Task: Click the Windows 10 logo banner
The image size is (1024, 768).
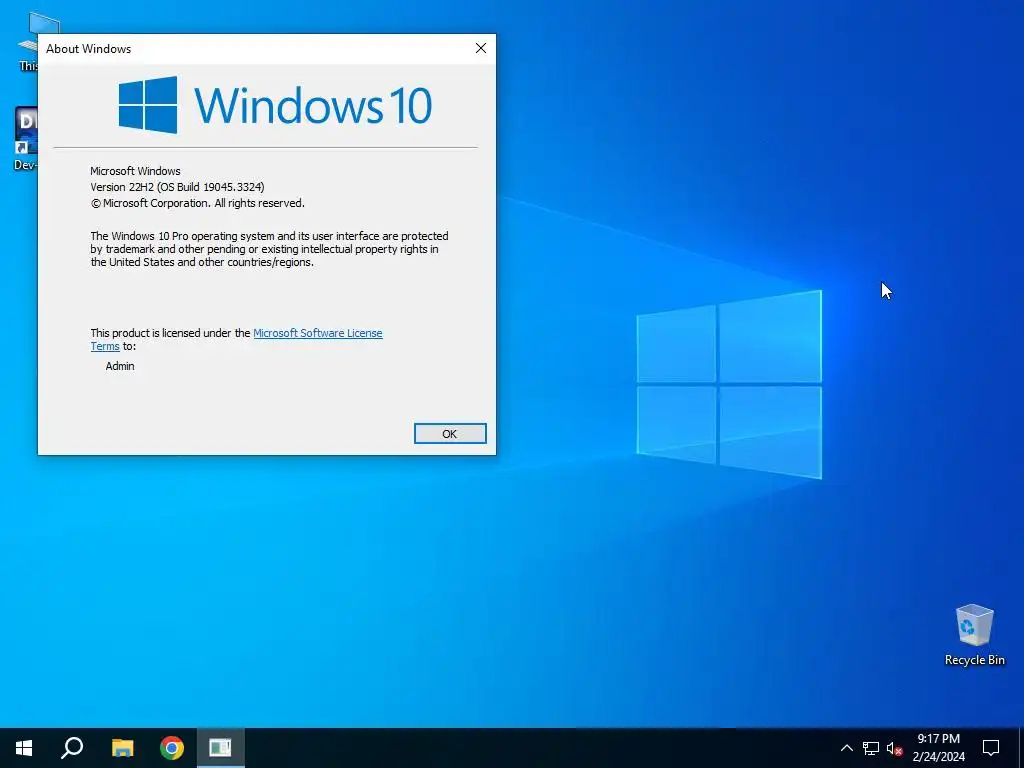Action: click(x=275, y=104)
